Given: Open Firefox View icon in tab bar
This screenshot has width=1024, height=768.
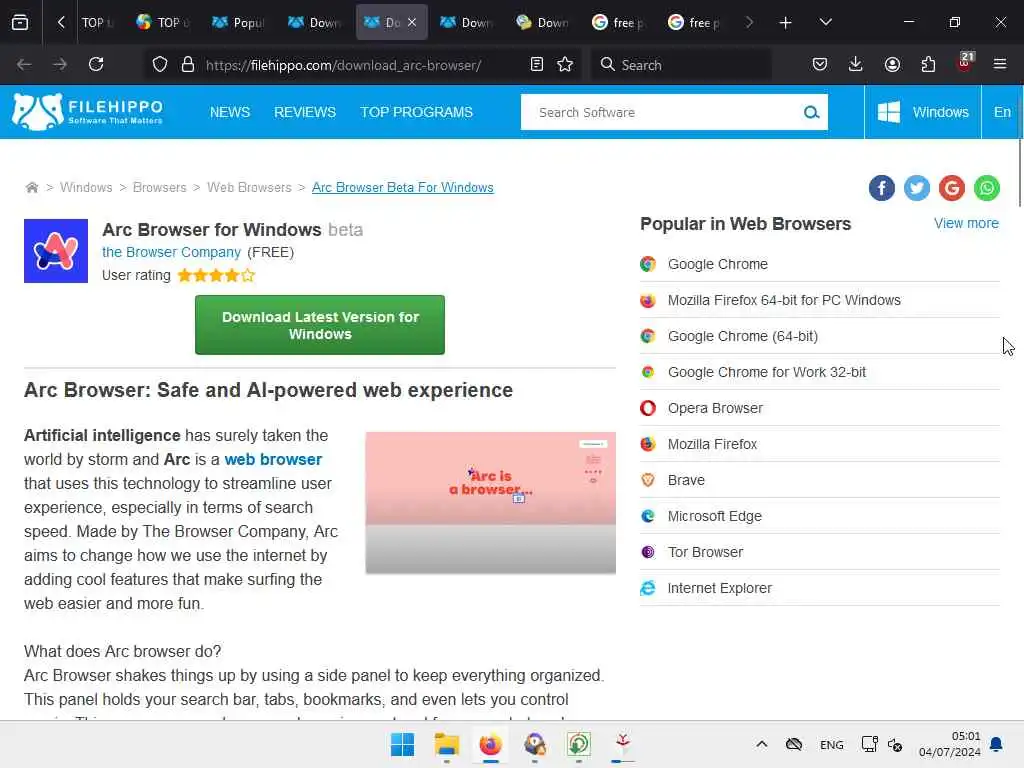Looking at the screenshot, I should tap(20, 22).
